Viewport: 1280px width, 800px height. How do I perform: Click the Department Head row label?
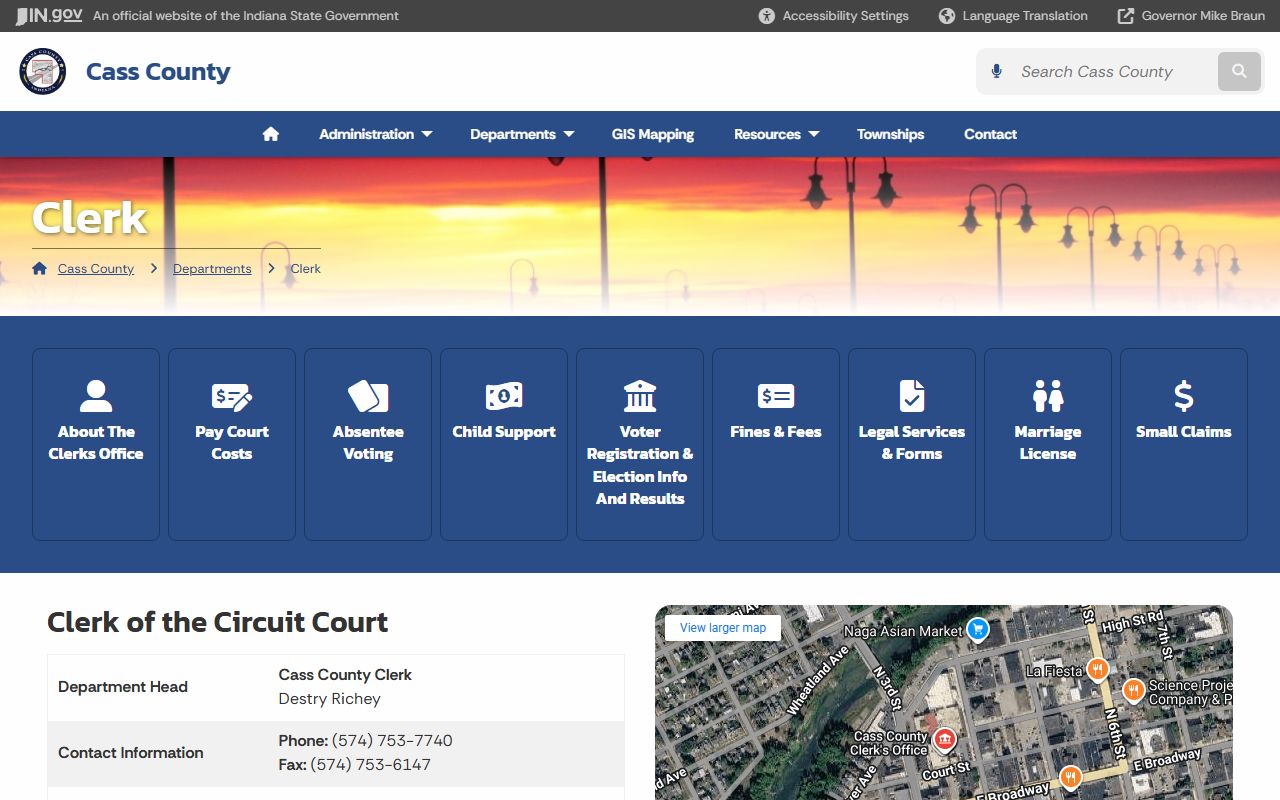pyautogui.click(x=123, y=687)
